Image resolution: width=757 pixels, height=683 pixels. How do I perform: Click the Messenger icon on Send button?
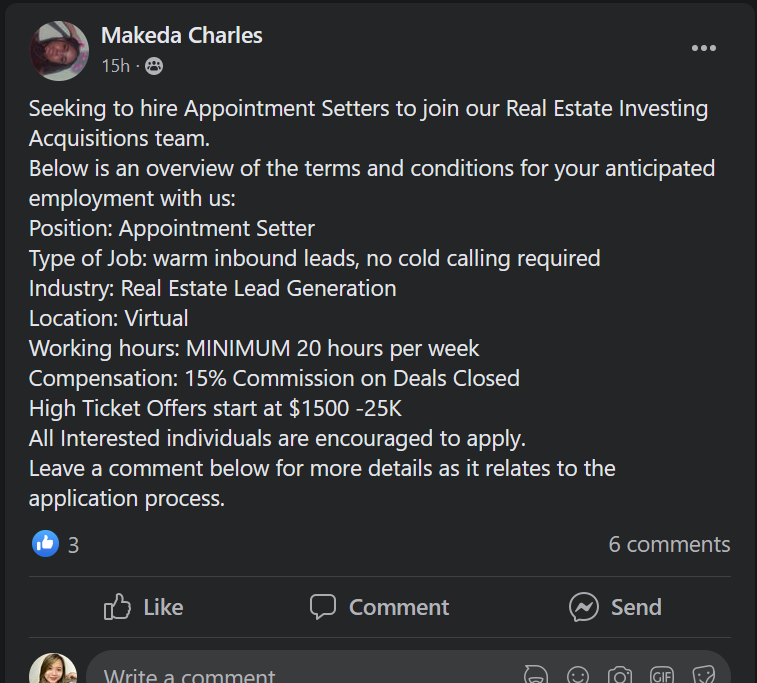[x=584, y=607]
